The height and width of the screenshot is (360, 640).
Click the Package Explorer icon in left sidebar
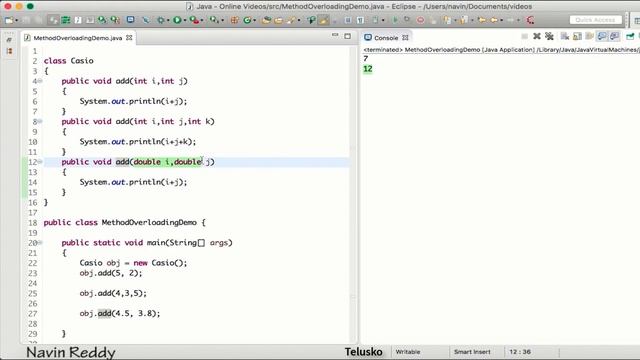9,51
